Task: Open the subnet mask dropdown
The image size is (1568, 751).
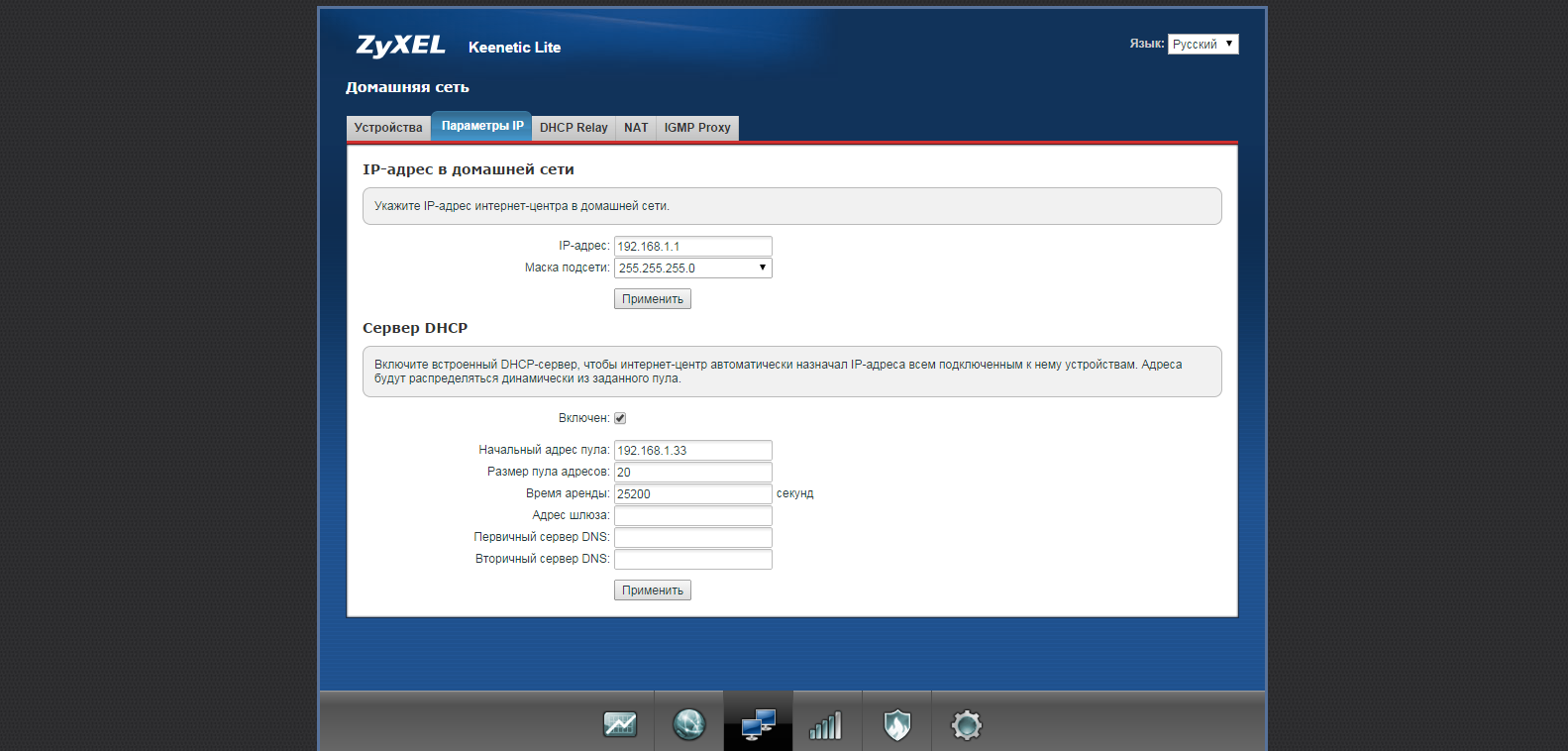Action: tap(693, 268)
